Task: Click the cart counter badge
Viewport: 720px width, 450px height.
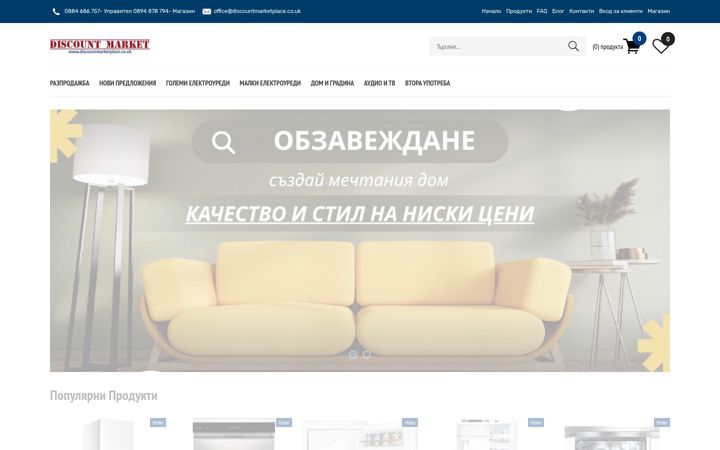Action: point(639,39)
